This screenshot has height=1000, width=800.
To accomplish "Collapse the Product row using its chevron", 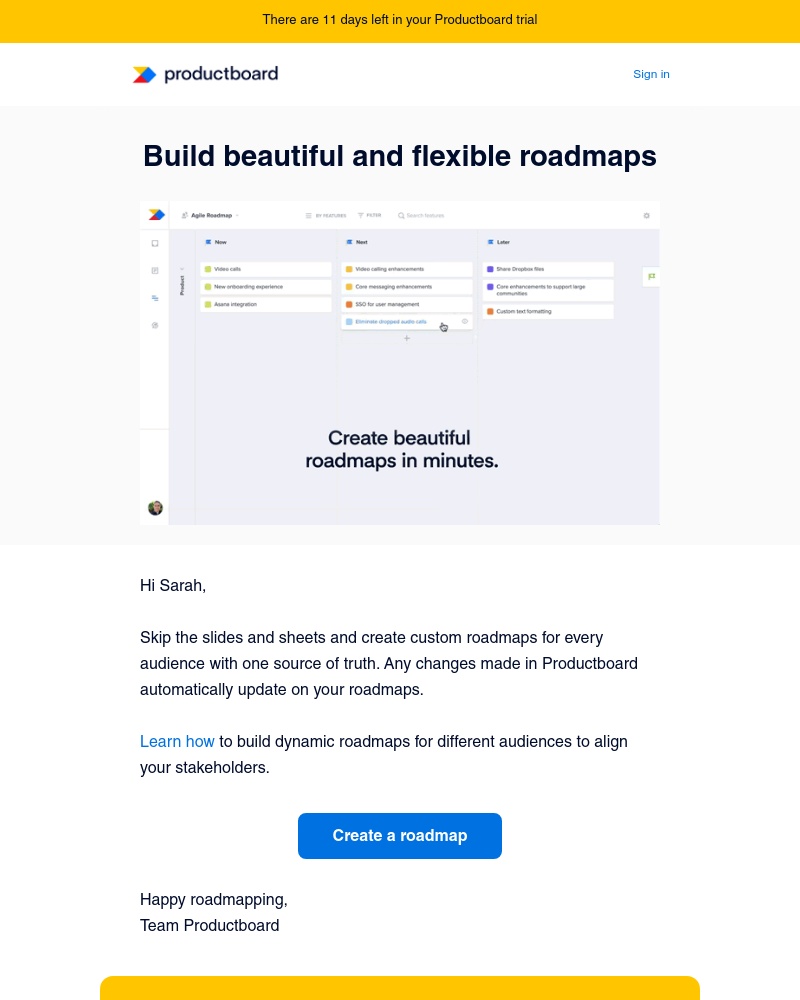I will (x=181, y=268).
